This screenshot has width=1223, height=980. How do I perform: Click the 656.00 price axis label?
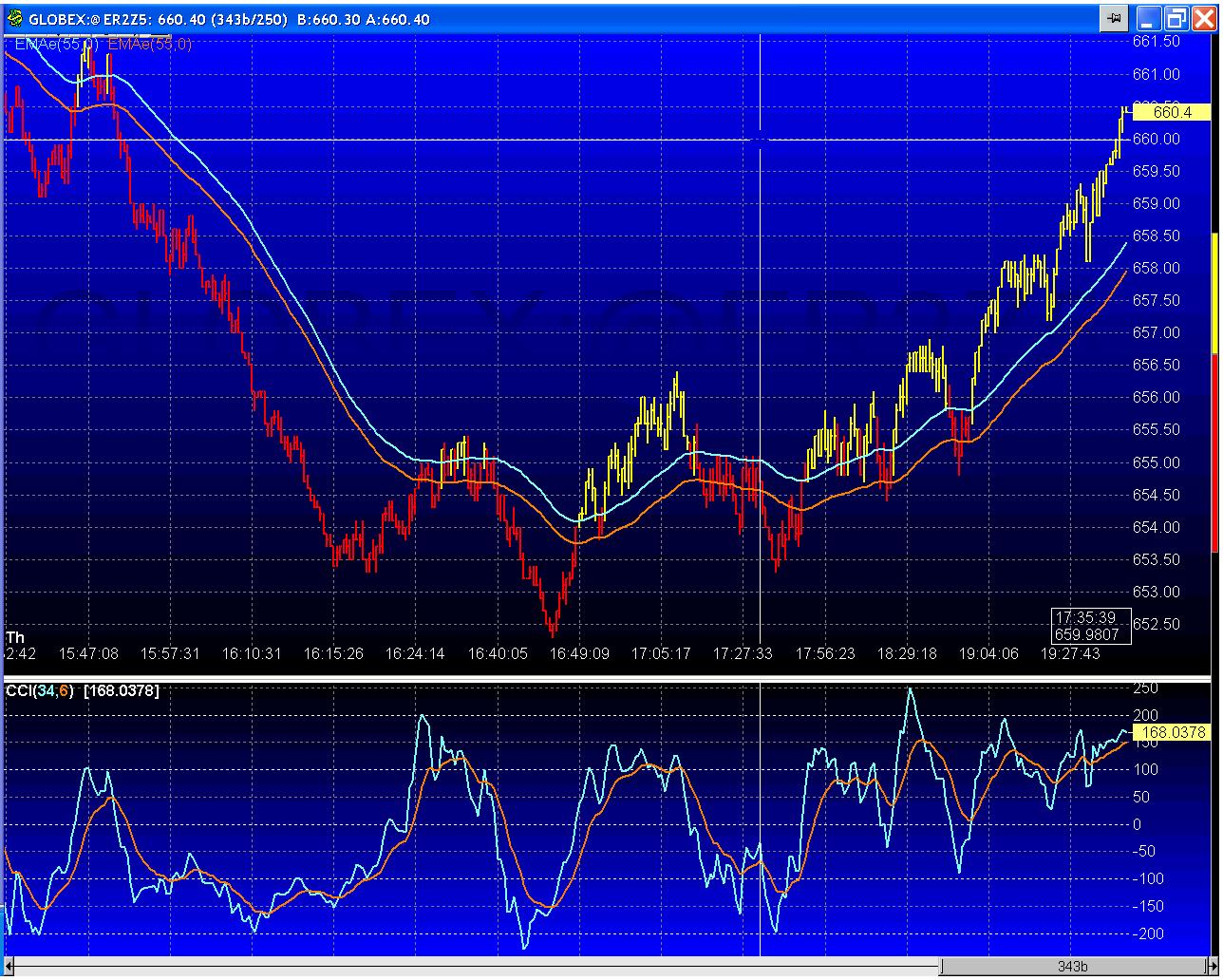coord(1157,398)
